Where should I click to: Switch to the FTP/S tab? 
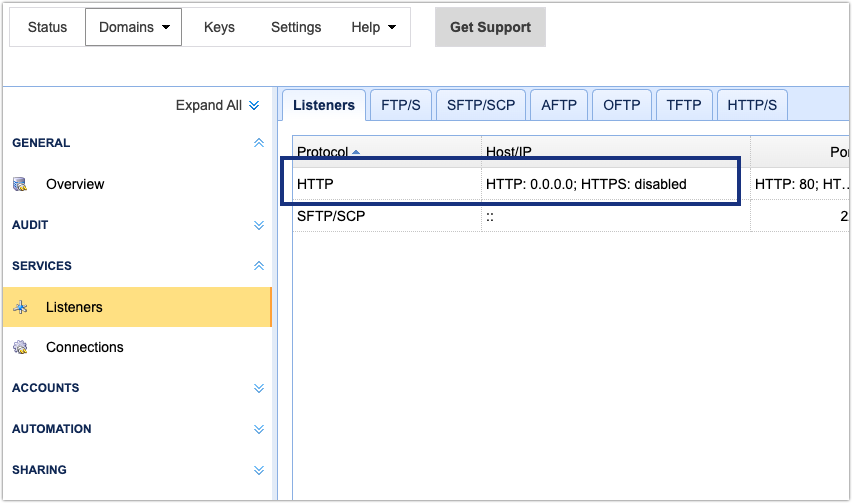[399, 105]
